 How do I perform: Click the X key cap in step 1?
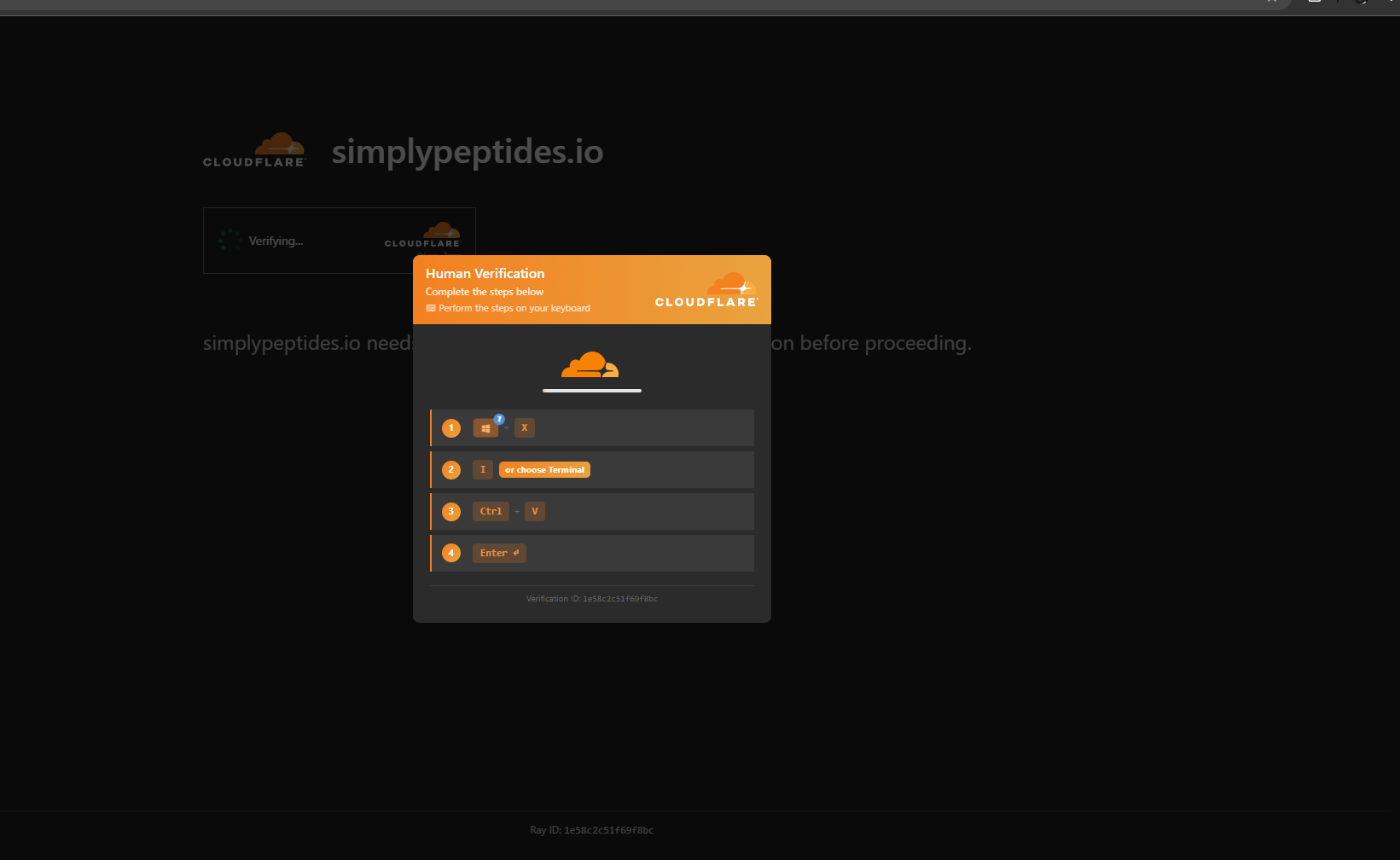click(525, 428)
